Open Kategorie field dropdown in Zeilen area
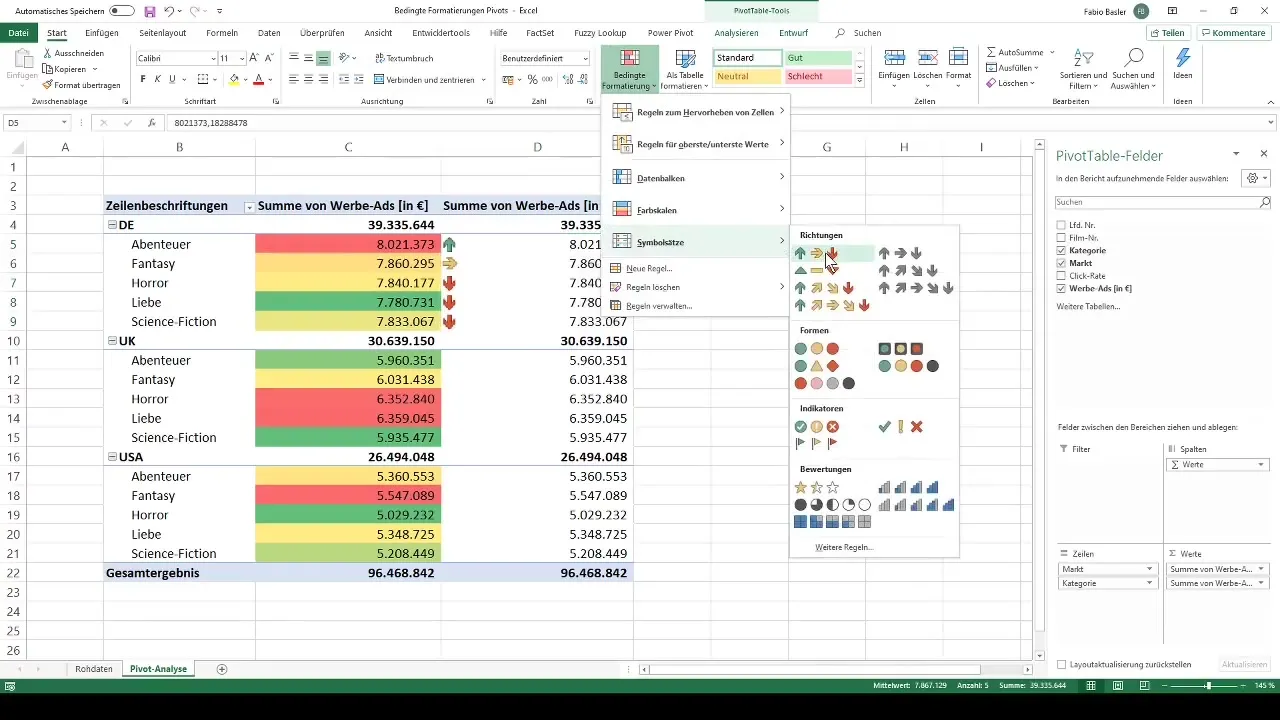 pos(1149,582)
